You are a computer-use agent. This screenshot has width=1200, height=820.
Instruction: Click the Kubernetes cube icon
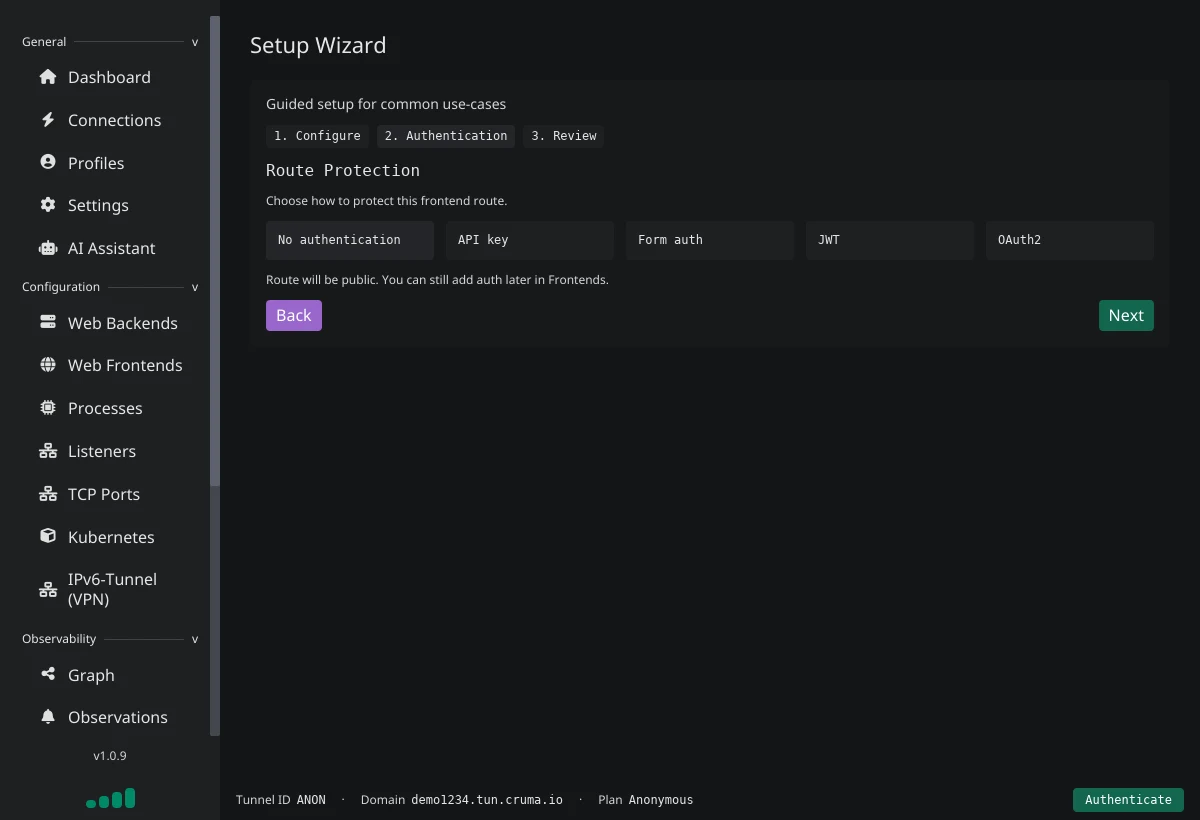(x=48, y=536)
